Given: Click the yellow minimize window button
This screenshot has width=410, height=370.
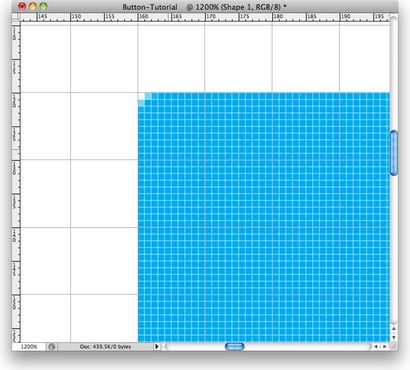Looking at the screenshot, I should (33, 6).
